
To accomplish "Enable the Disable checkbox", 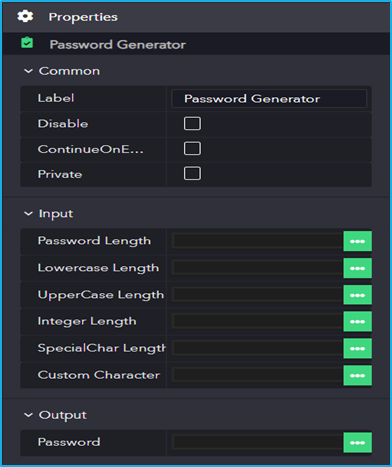I will pos(192,123).
